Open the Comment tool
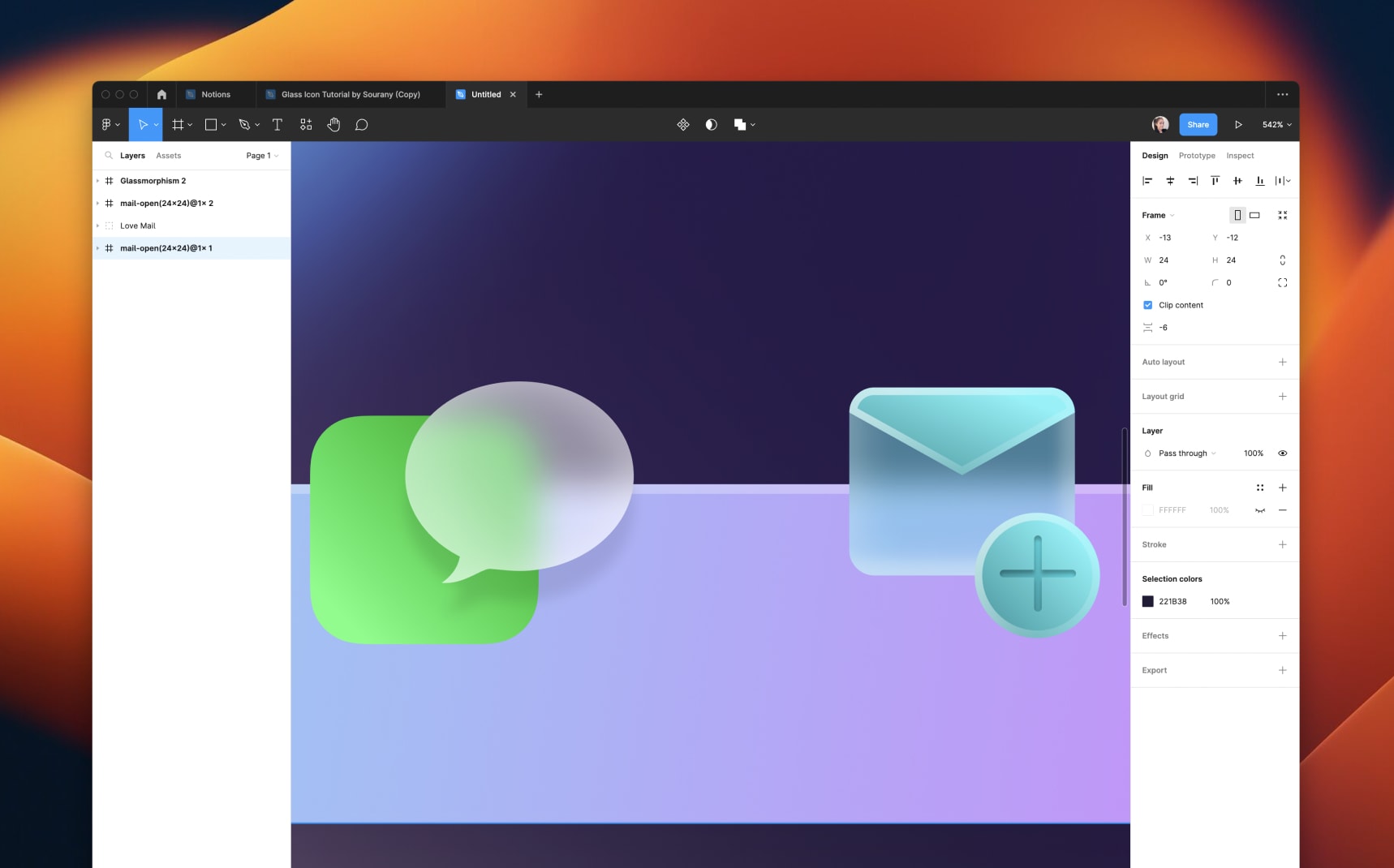This screenshot has width=1394, height=868. 362,124
